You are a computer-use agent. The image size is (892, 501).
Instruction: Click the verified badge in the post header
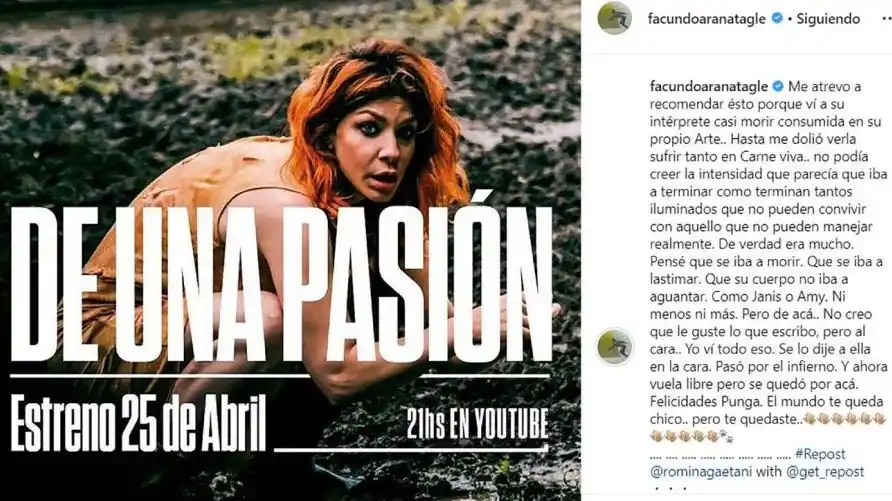coord(777,18)
